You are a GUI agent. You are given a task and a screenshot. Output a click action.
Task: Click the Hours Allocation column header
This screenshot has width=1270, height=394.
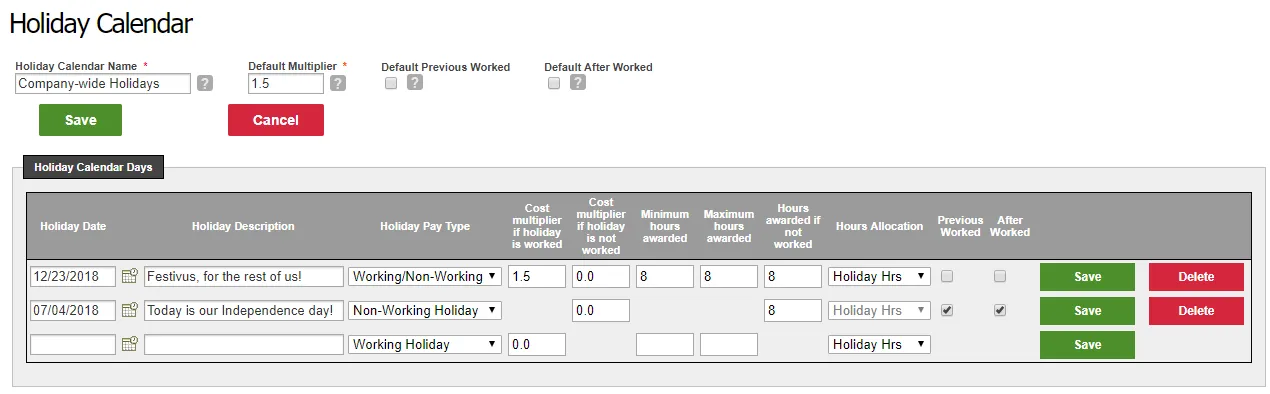[x=880, y=227]
